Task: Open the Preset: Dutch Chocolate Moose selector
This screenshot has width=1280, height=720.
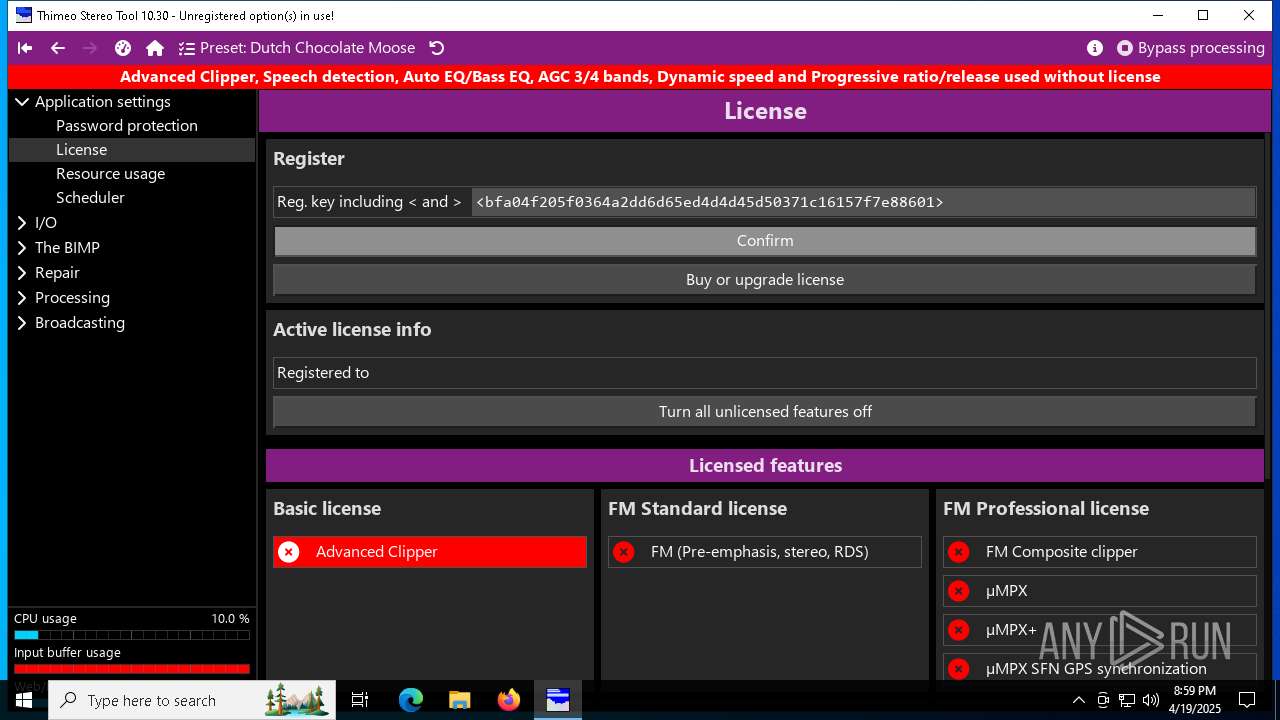Action: [x=297, y=48]
